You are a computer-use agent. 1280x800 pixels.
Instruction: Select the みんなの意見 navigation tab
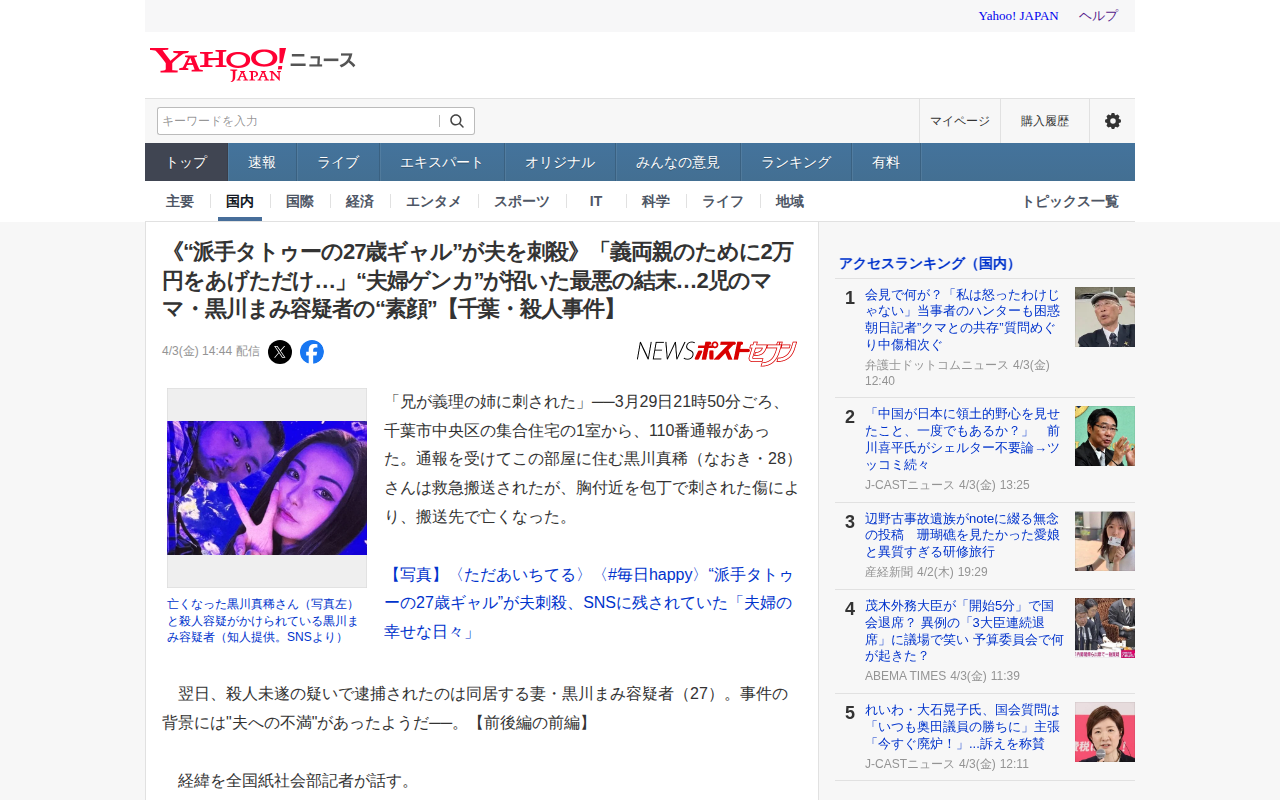(678, 162)
